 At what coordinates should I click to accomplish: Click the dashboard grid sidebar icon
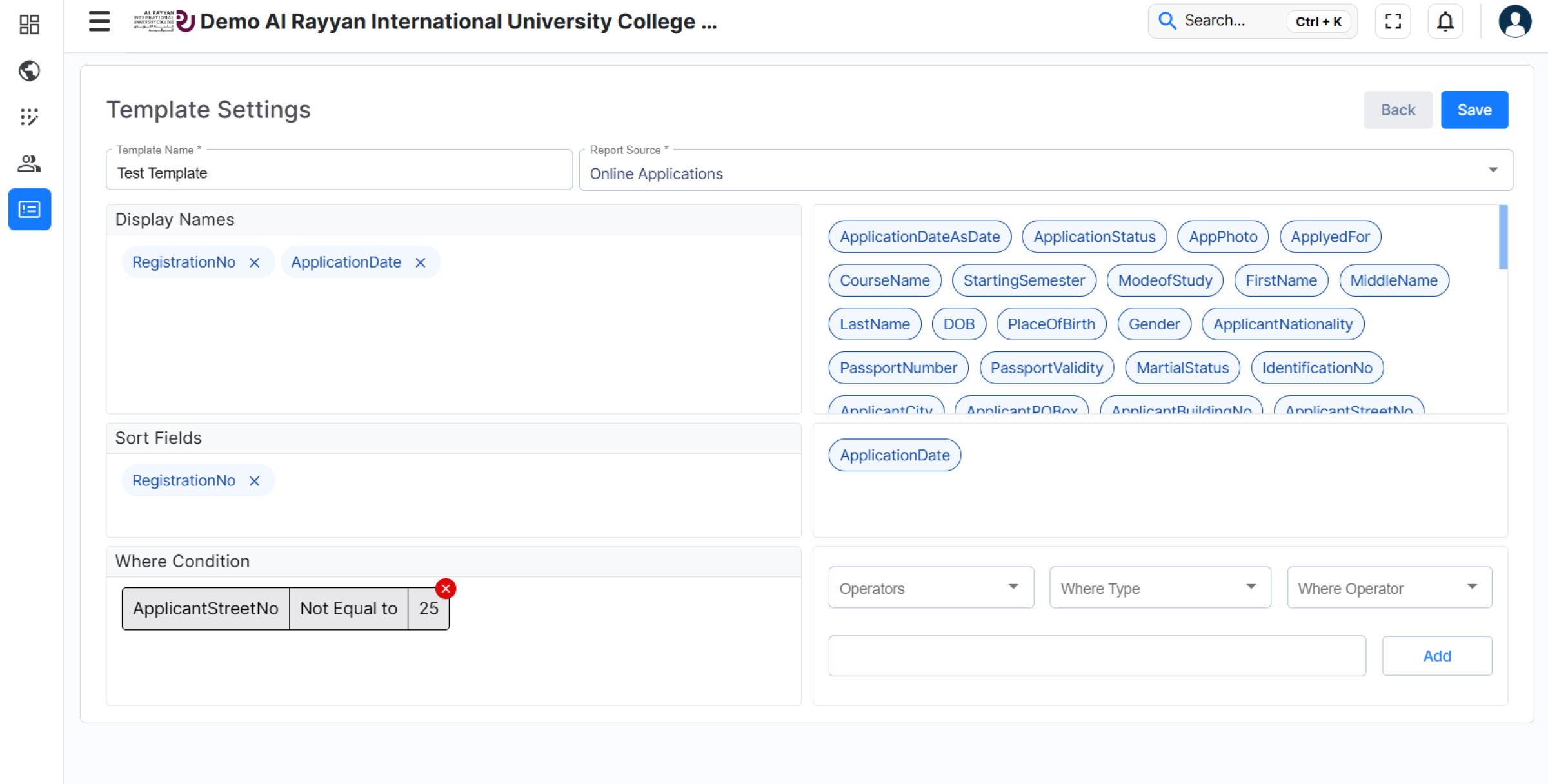[x=29, y=24]
